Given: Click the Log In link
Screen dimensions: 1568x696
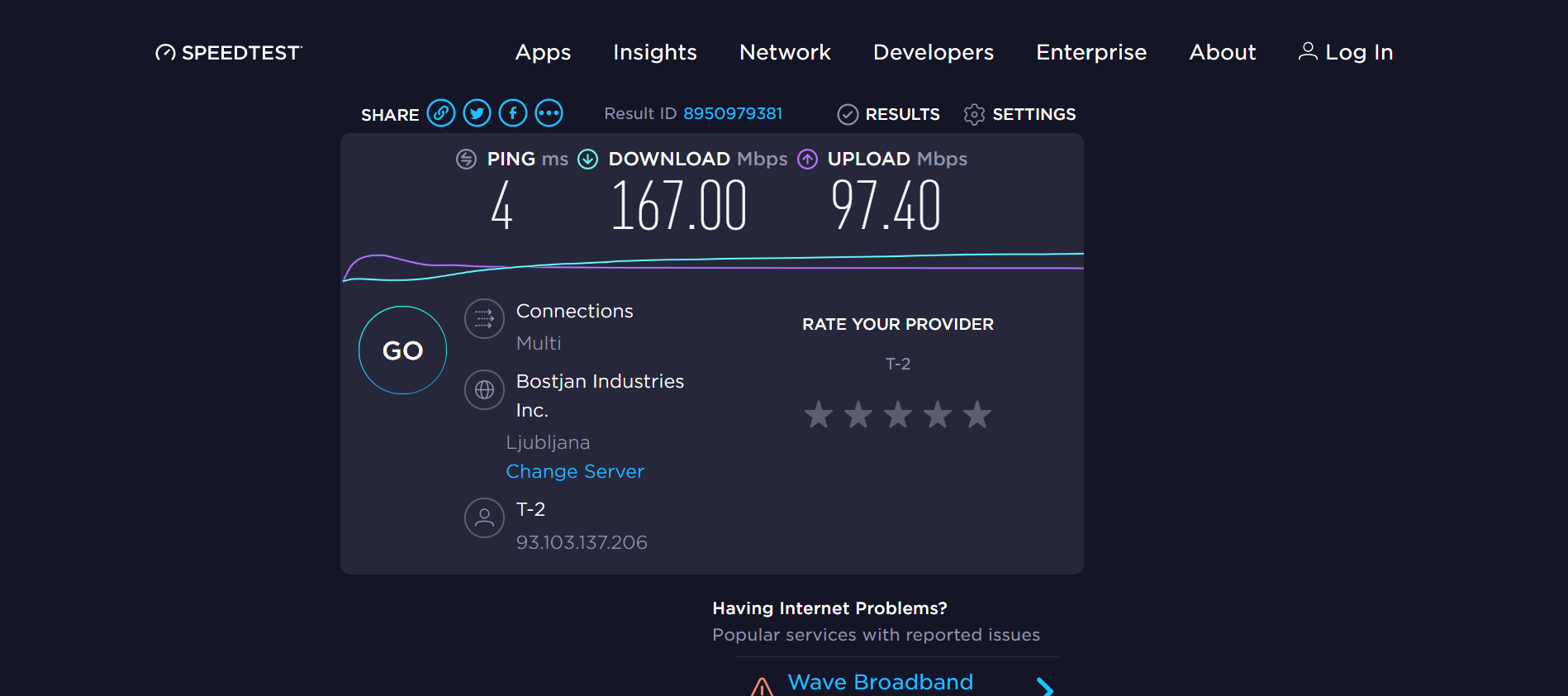Looking at the screenshot, I should [1346, 52].
